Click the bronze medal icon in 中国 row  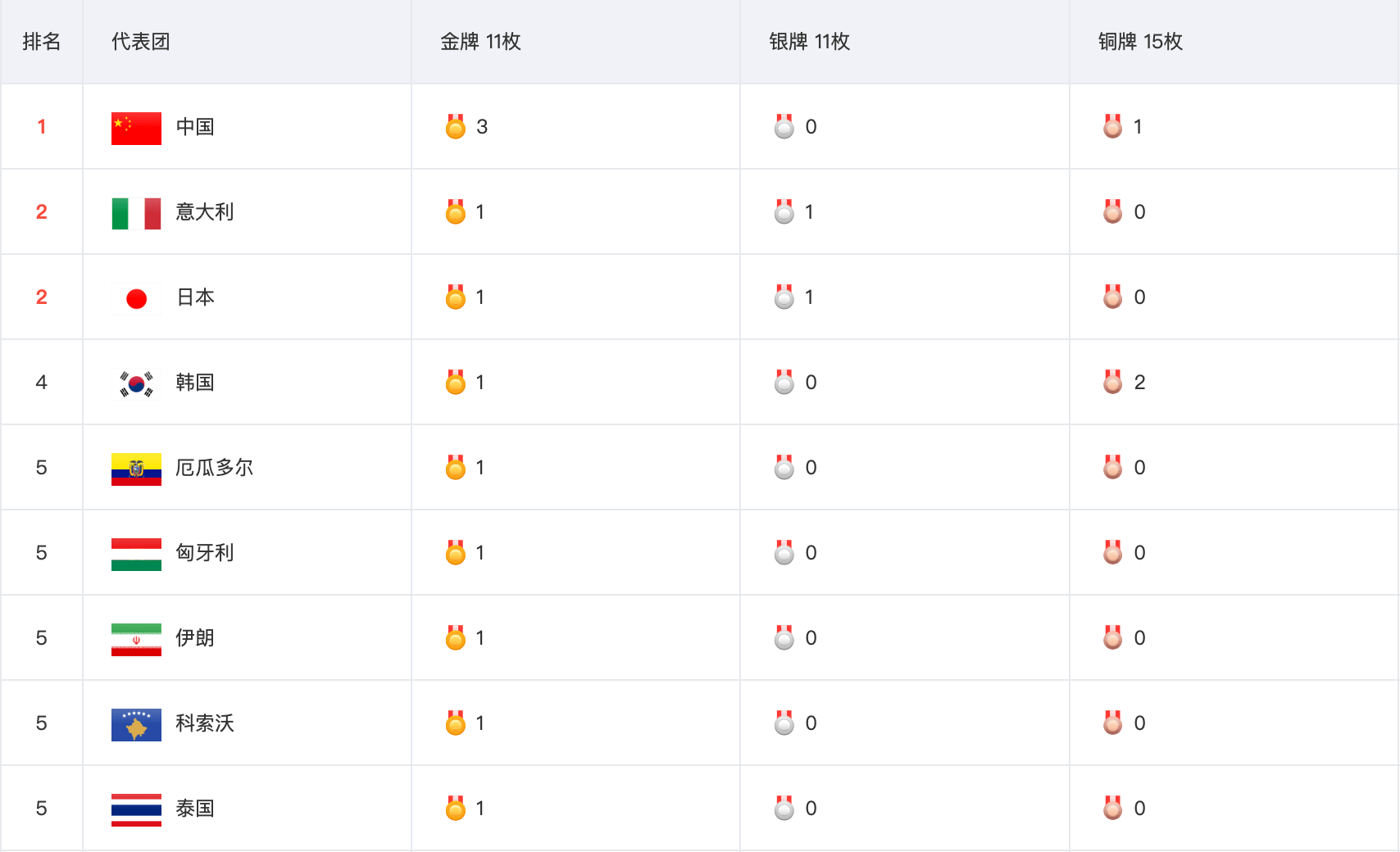pyautogui.click(x=1113, y=126)
